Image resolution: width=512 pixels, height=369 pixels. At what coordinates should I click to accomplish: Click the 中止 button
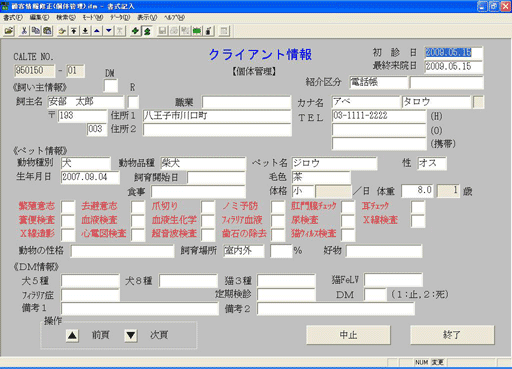point(348,335)
